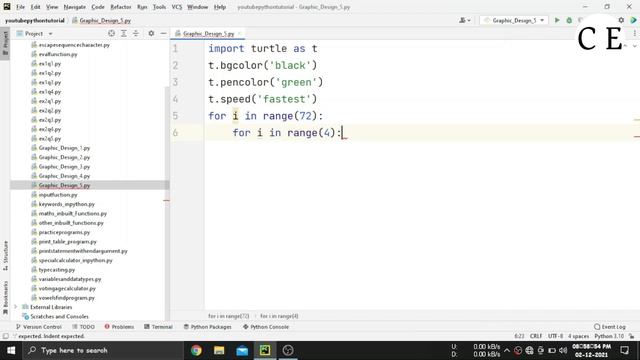Click line number 5 in the gutter
This screenshot has height=360, width=640.
coord(175,116)
